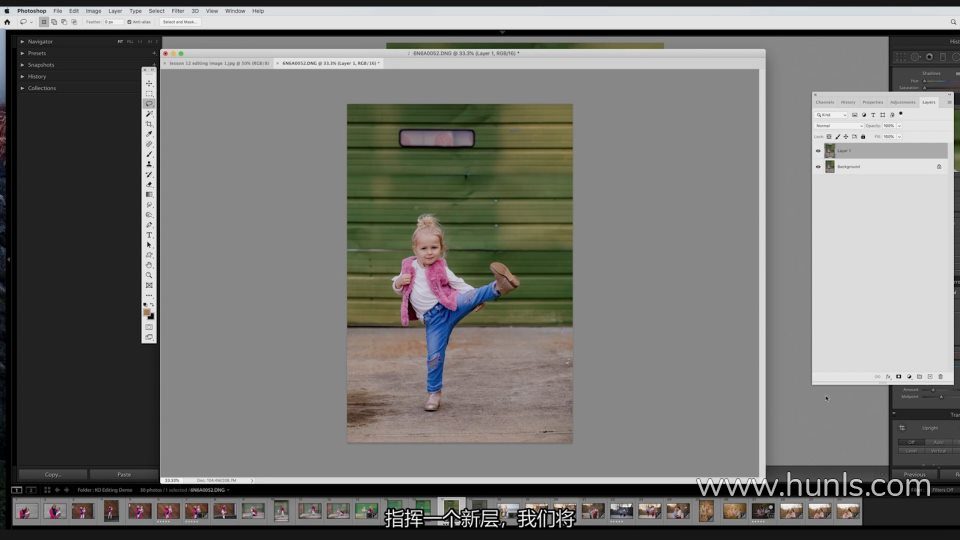Click the Copy button in Lightroom
Screen dimensions: 960x540
coord(53,474)
